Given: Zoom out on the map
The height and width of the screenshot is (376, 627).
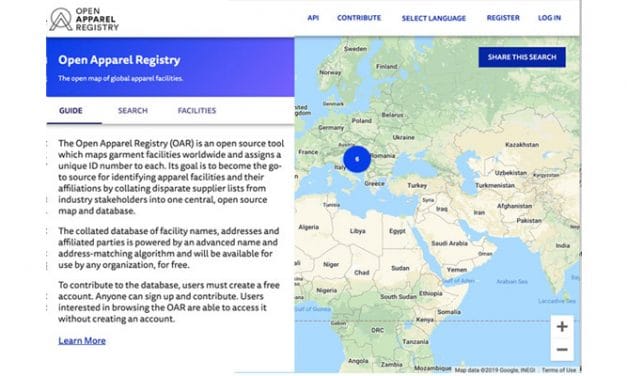Looking at the screenshot, I should [x=562, y=349].
